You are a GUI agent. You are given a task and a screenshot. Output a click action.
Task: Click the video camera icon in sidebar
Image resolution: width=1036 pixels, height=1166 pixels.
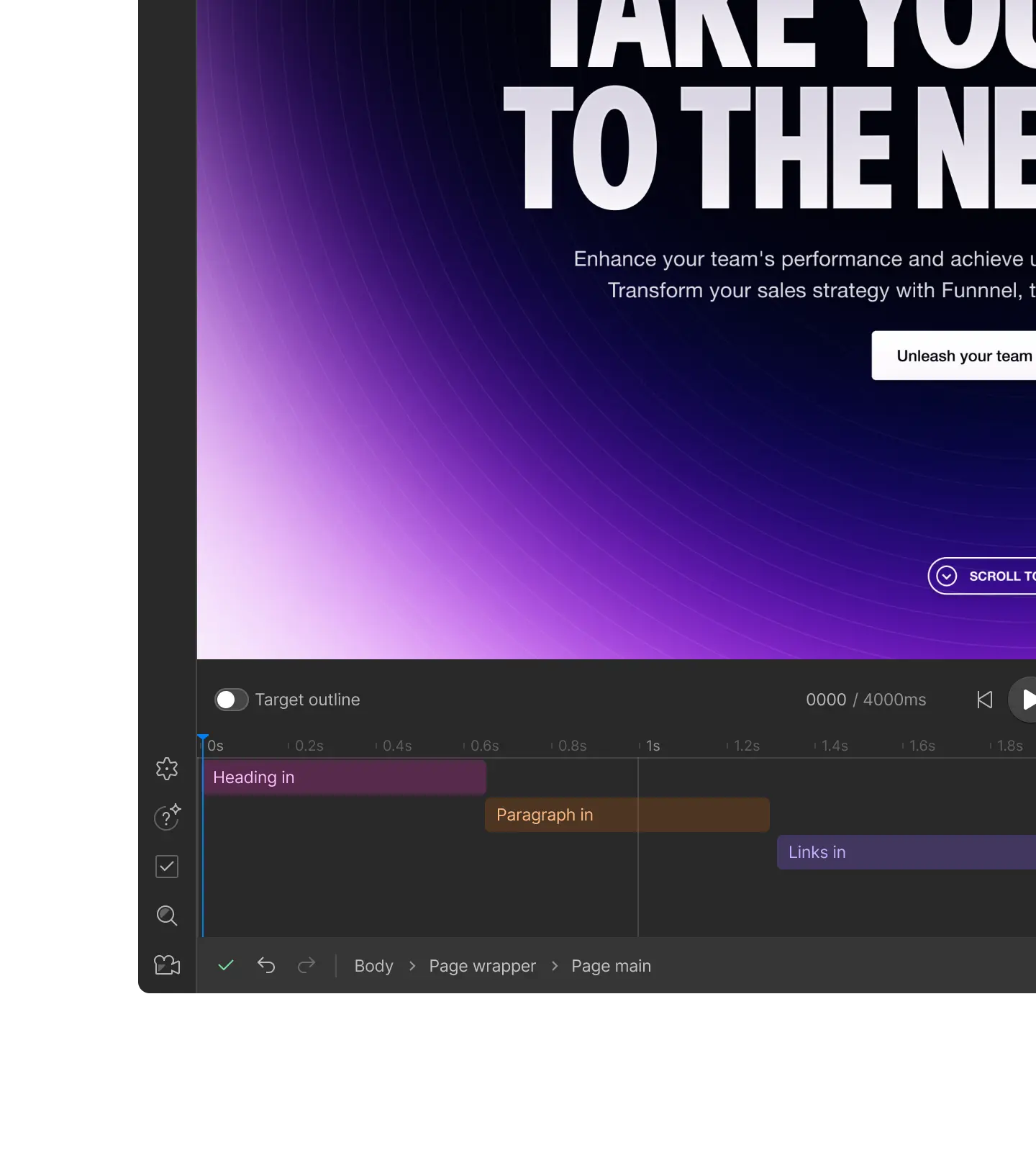coord(167,964)
